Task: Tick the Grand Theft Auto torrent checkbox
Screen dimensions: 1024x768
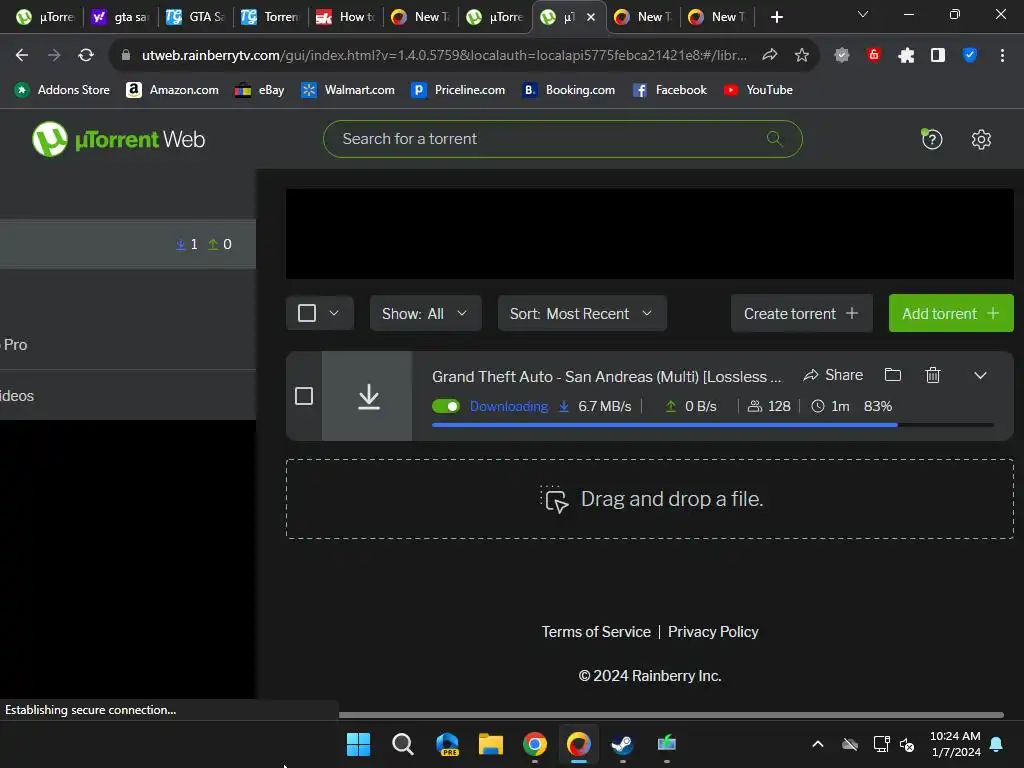Action: click(304, 396)
